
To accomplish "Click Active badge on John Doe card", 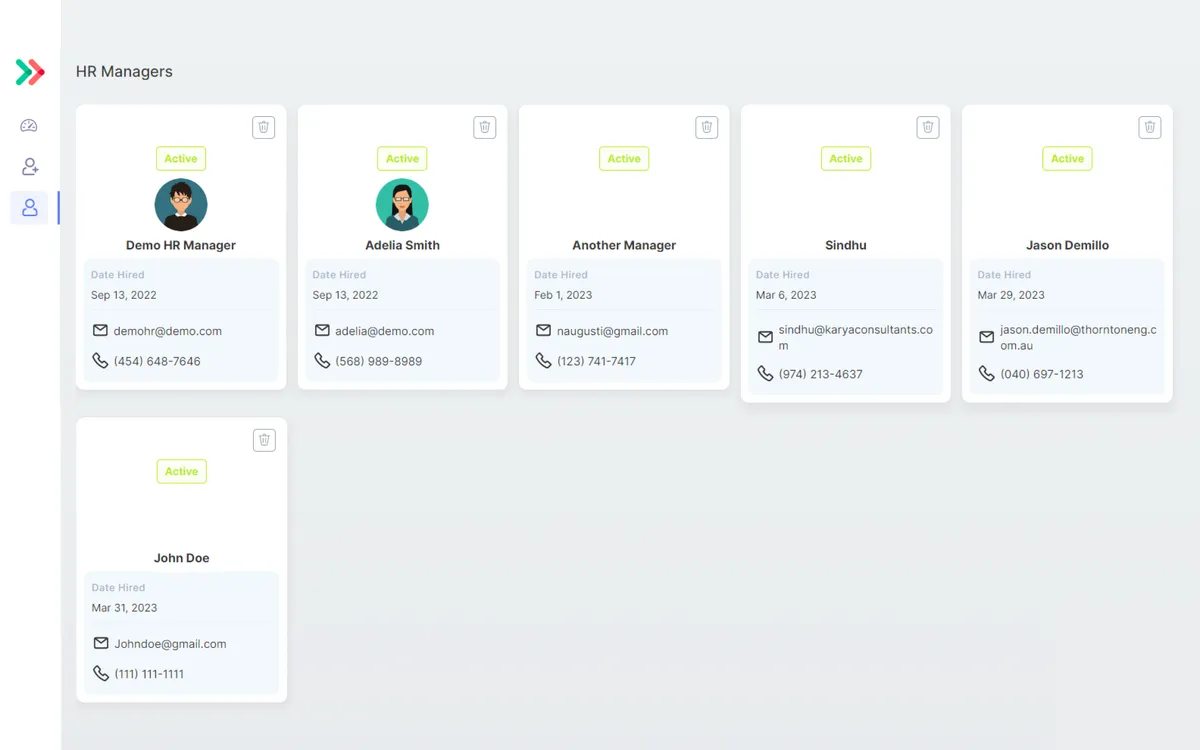I will pos(182,472).
